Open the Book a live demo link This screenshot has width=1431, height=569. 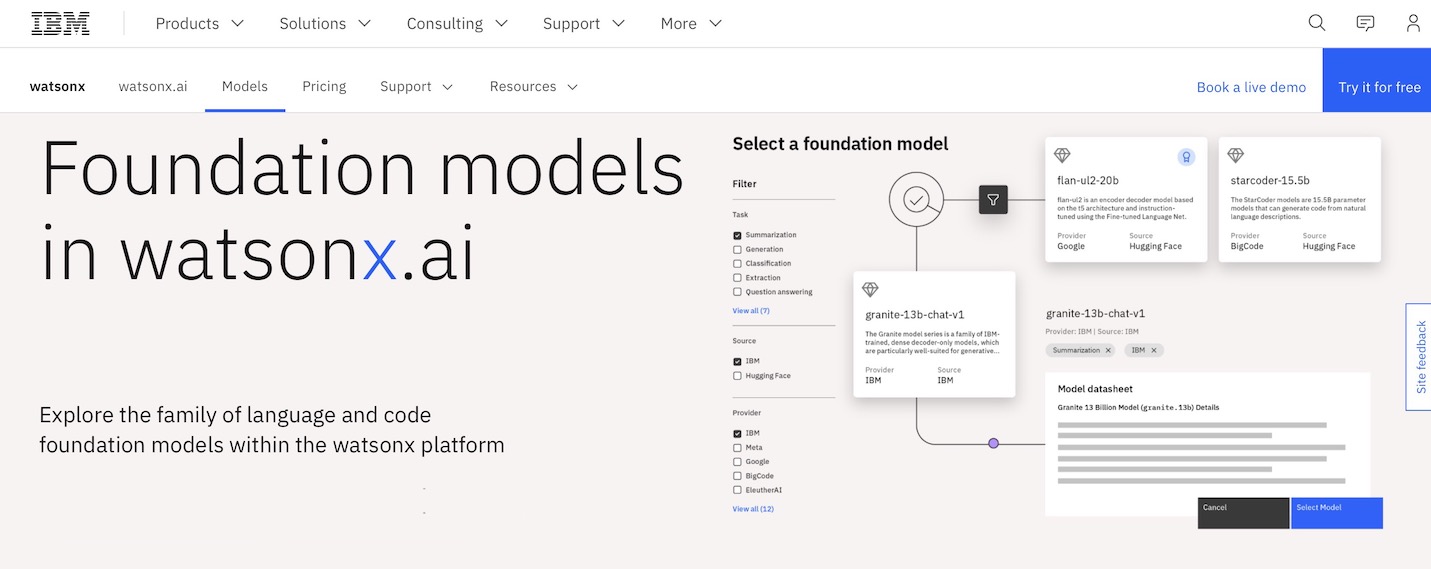[x=1251, y=87]
